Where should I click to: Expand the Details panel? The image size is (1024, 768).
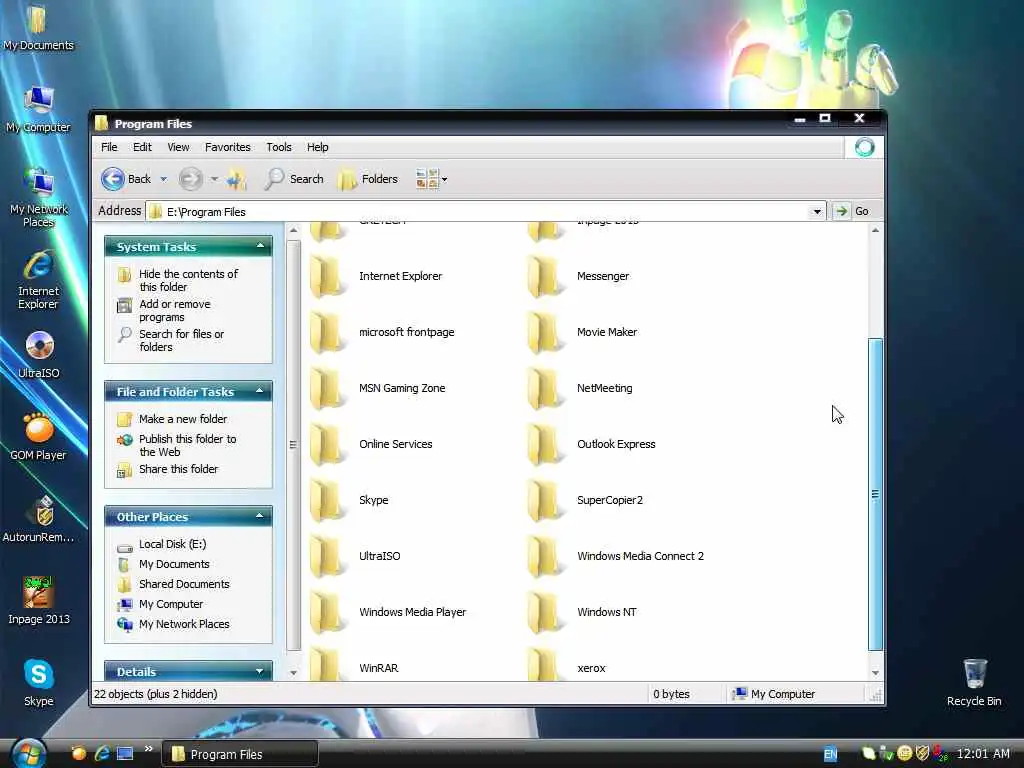click(x=260, y=671)
